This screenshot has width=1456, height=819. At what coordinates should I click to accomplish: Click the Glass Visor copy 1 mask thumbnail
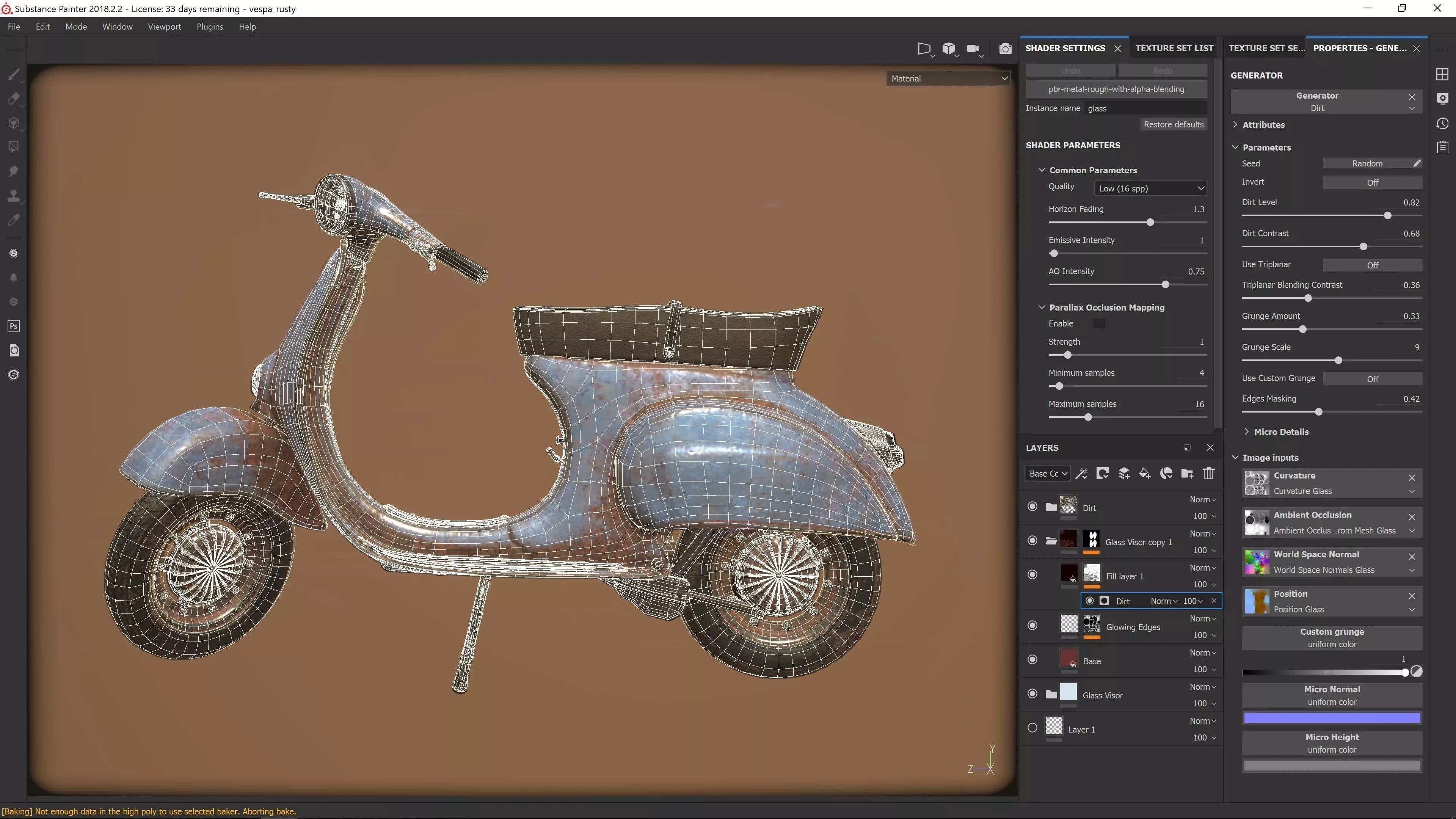pyautogui.click(x=1092, y=539)
